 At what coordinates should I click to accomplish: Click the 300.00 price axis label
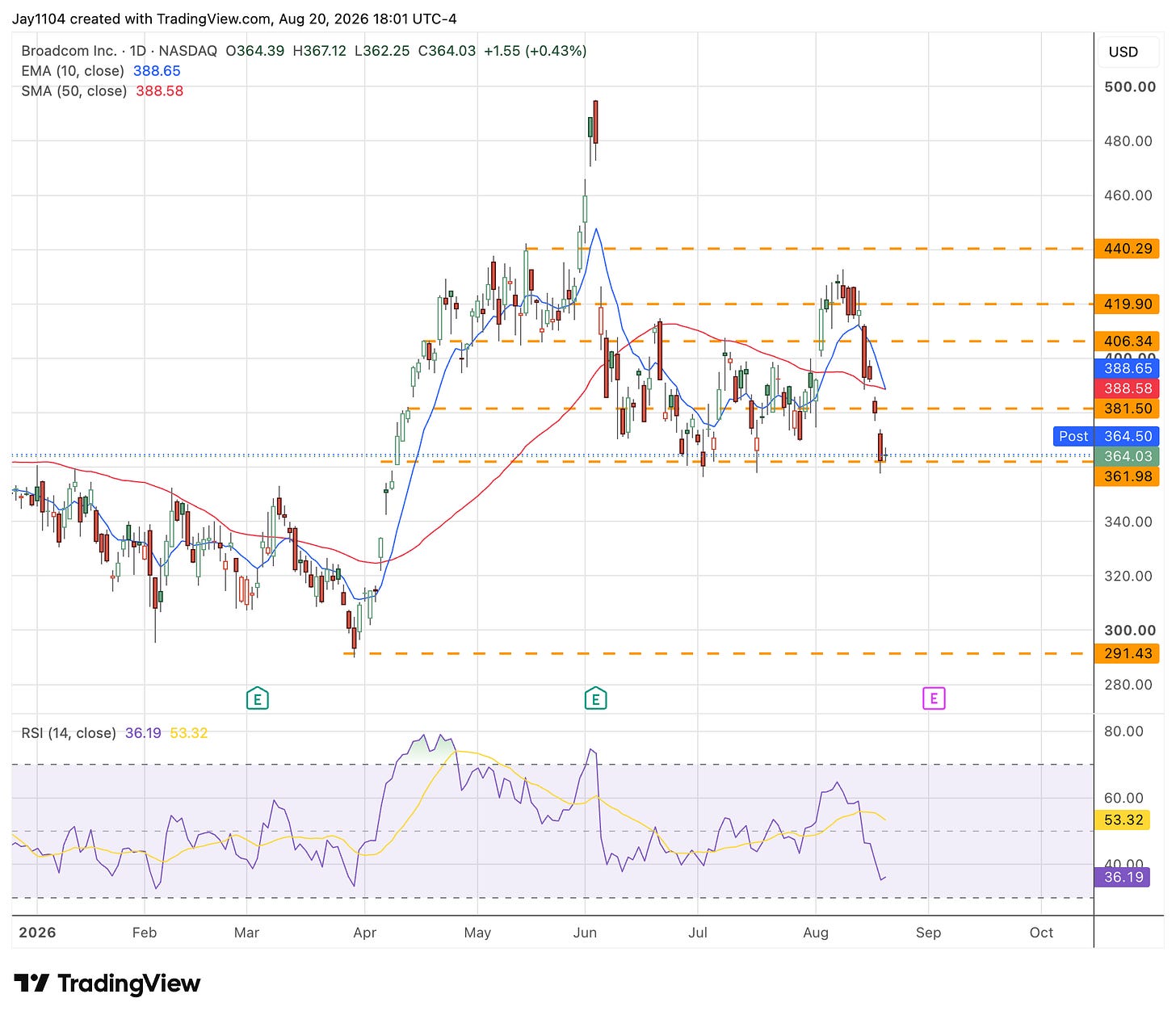point(1130,631)
